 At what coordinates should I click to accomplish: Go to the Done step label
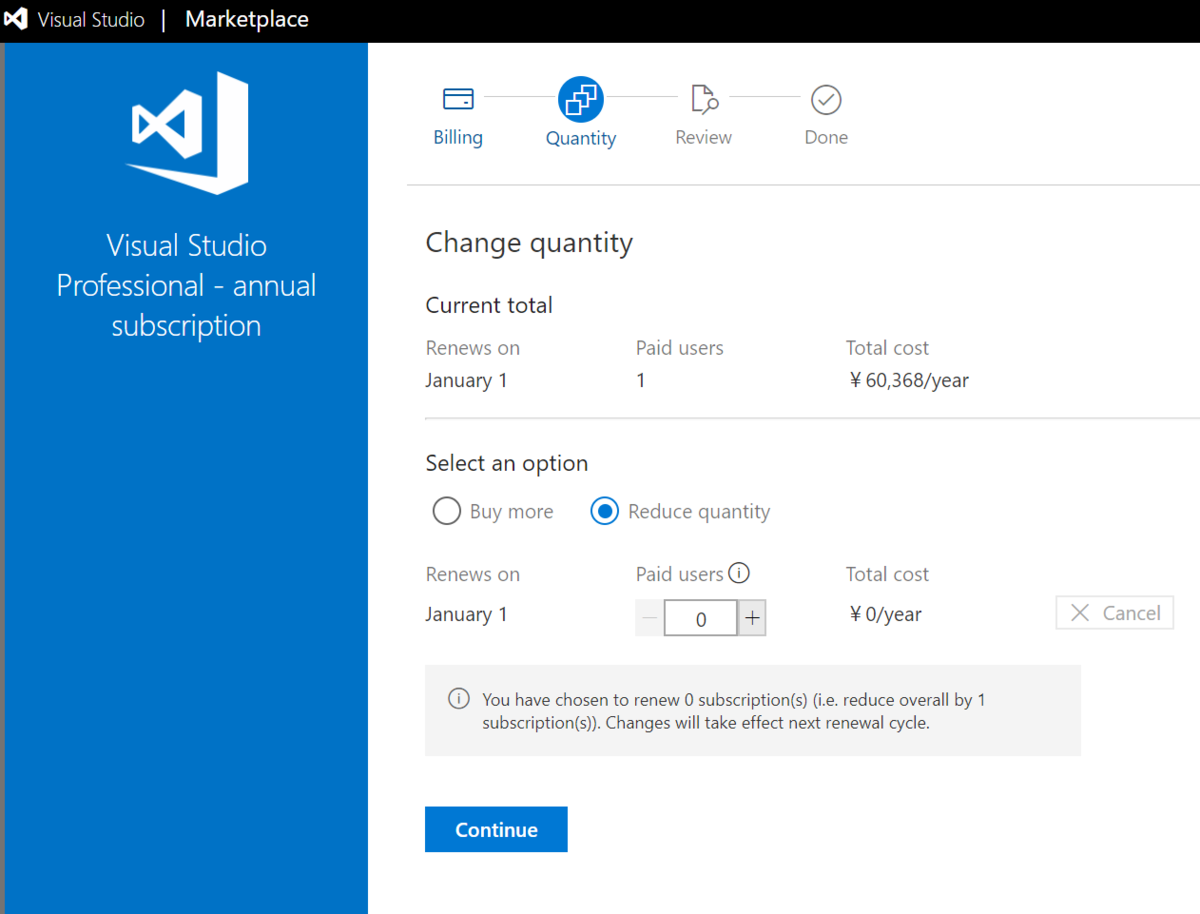click(826, 138)
